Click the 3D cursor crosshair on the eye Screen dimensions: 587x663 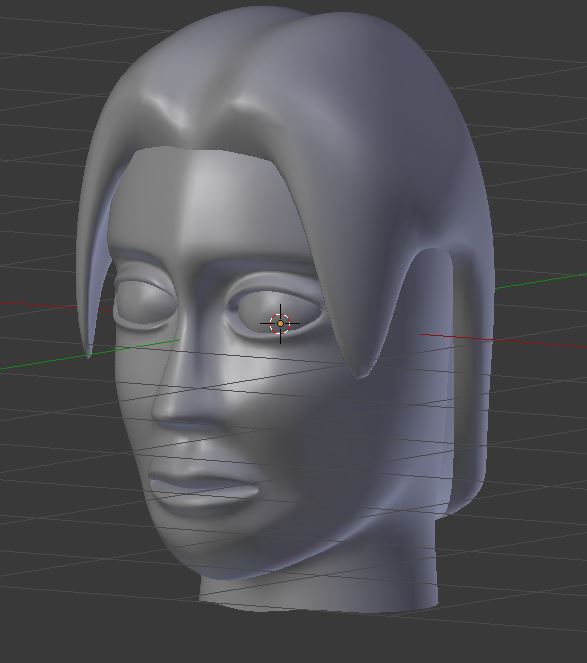280,324
